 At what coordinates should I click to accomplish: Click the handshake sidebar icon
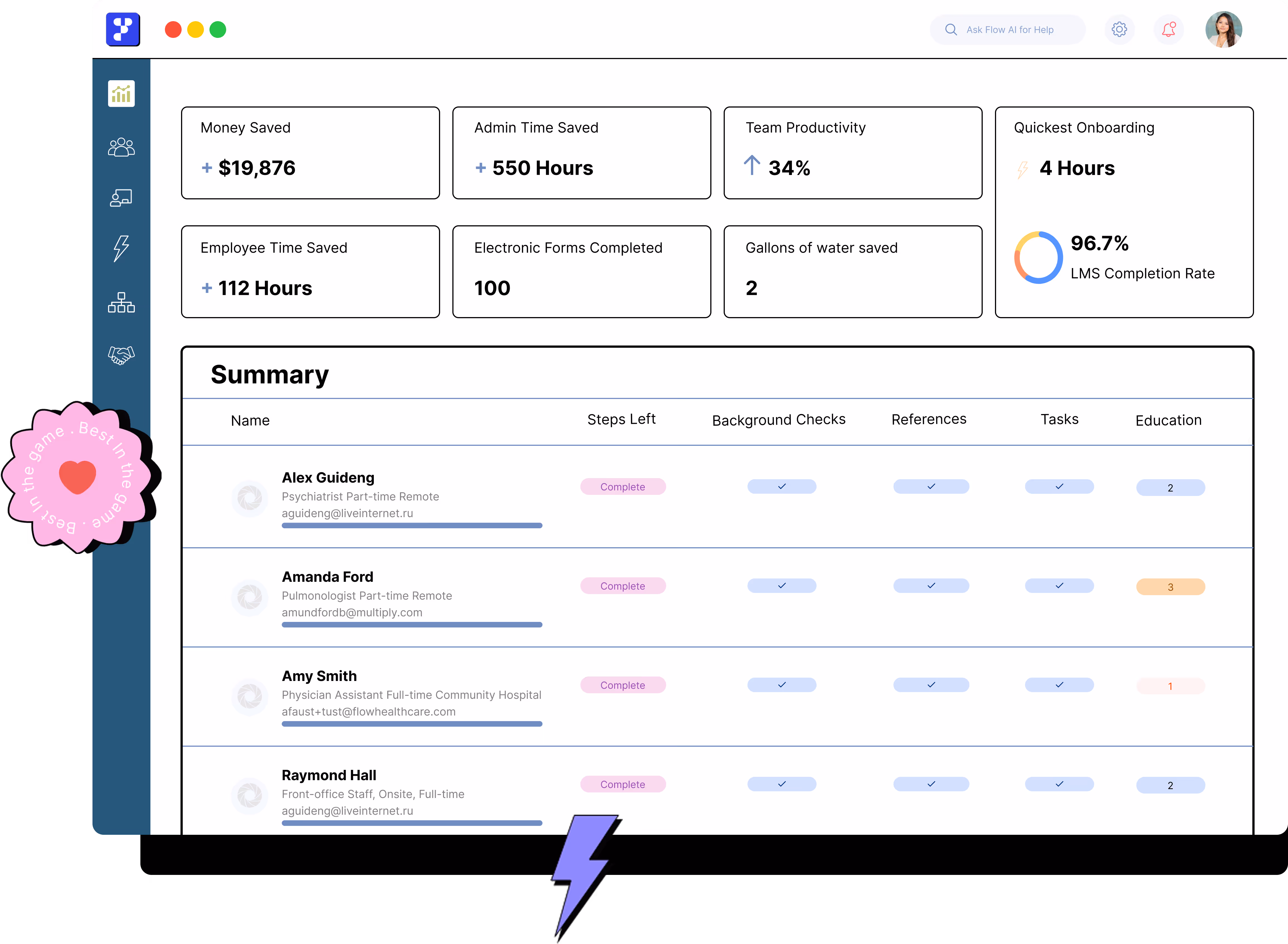121,355
